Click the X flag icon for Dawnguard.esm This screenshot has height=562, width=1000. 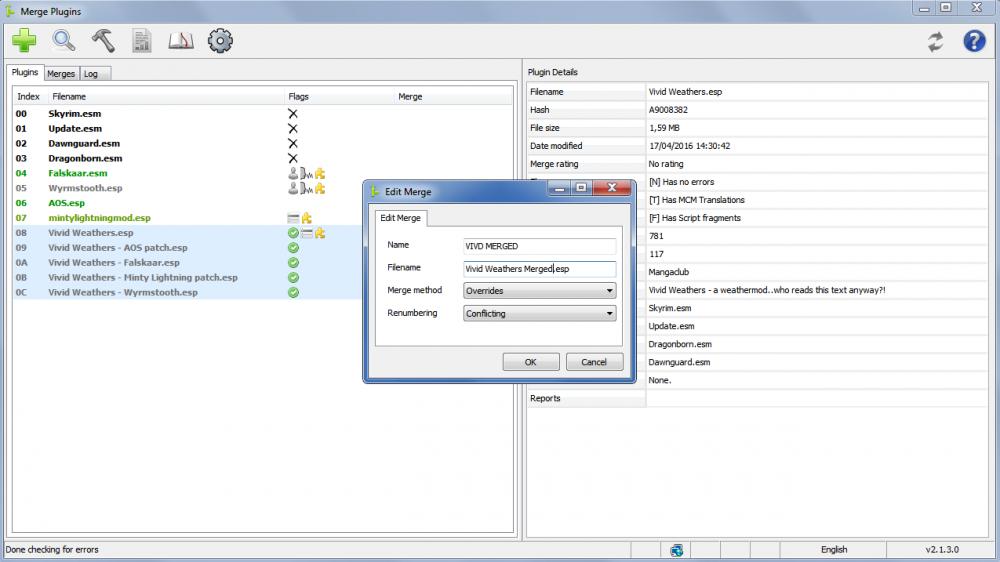[x=293, y=144]
